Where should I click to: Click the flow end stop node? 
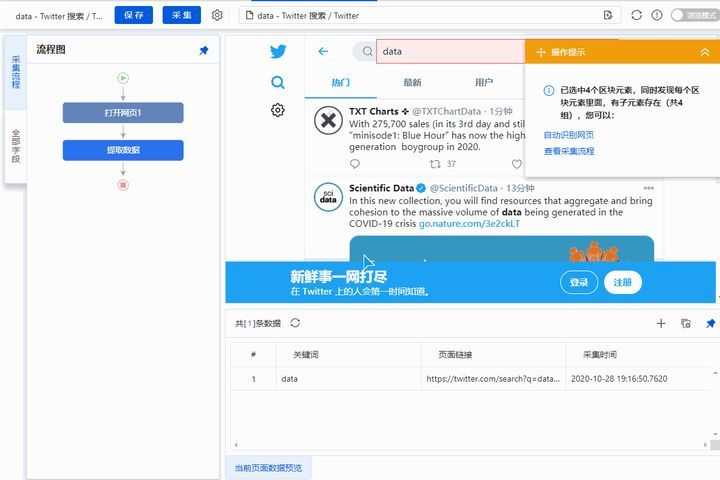[123, 185]
